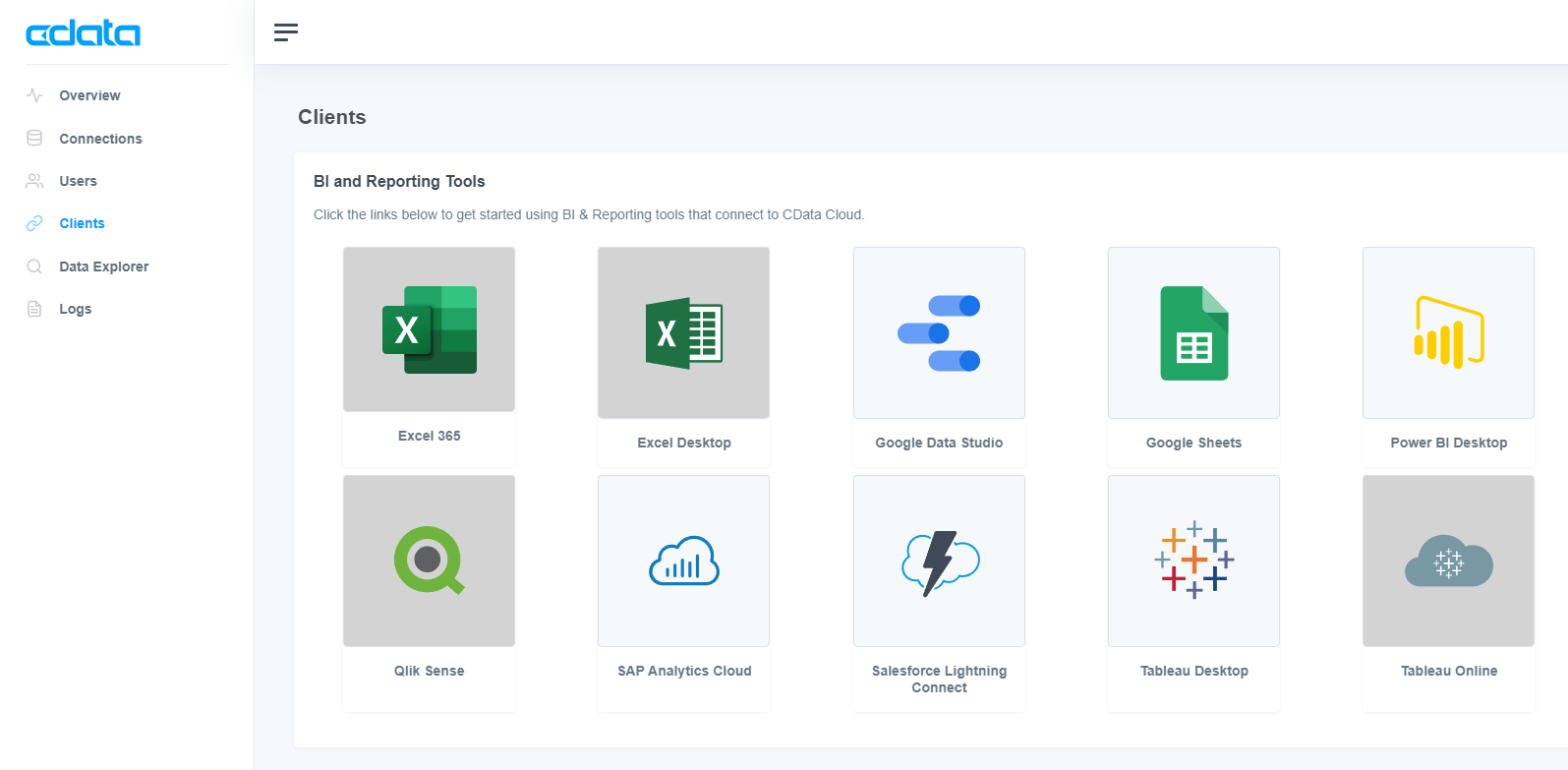
Task: Click the Clients page heading
Action: click(x=332, y=117)
